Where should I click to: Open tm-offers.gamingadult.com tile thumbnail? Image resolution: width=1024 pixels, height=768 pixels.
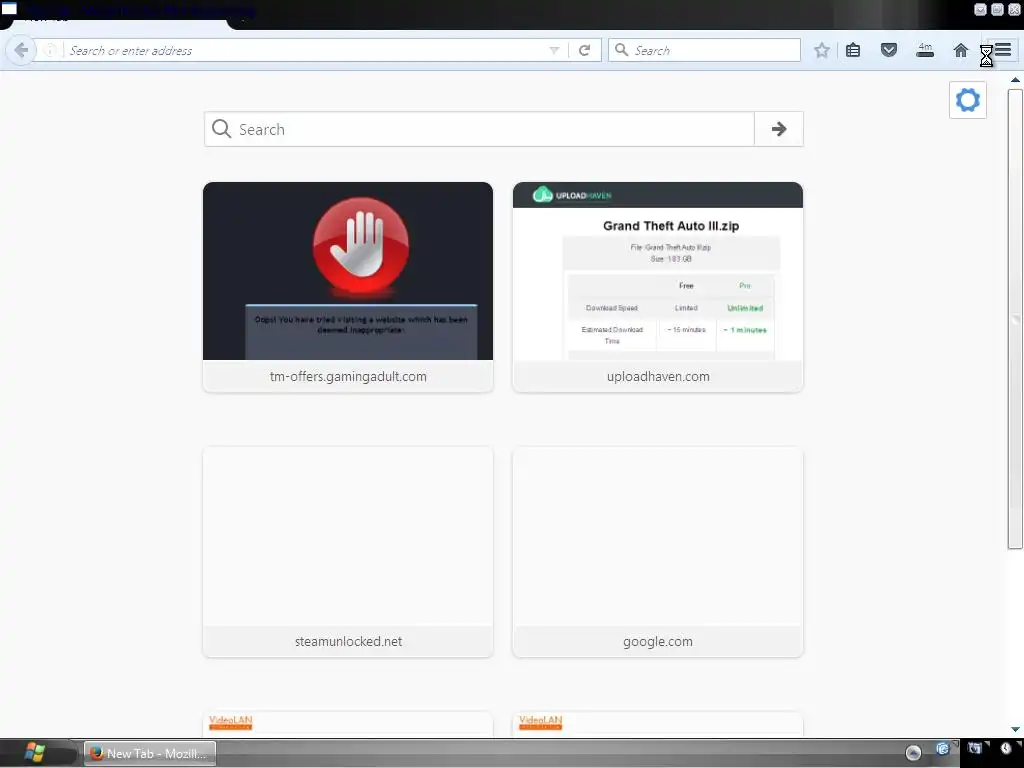(348, 271)
